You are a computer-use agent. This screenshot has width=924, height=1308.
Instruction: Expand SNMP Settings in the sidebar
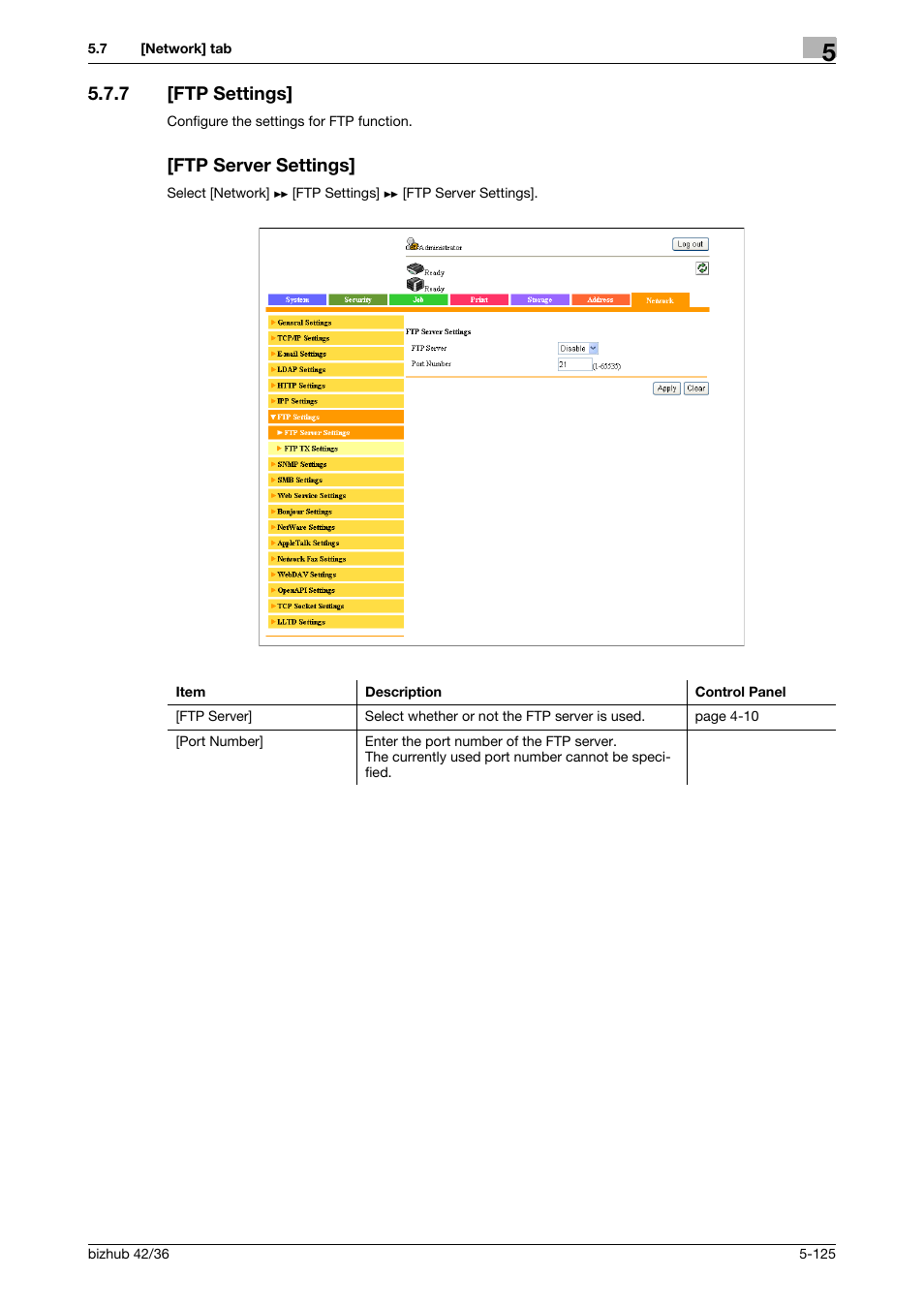coord(336,464)
